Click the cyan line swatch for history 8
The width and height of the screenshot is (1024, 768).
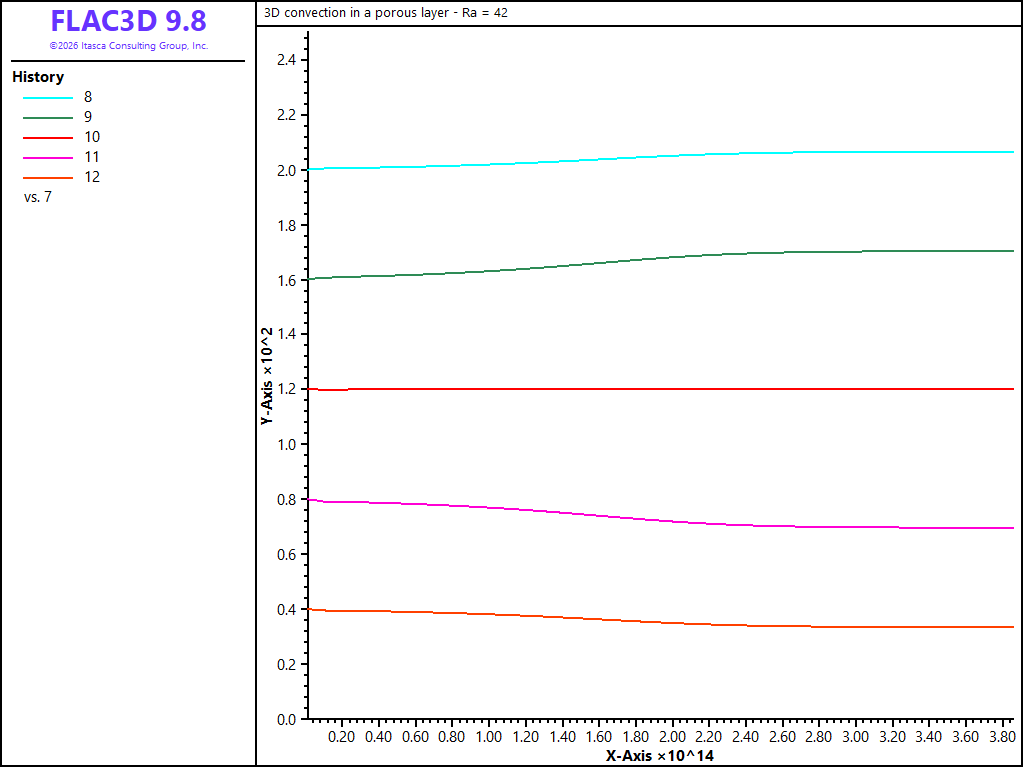click(48, 97)
